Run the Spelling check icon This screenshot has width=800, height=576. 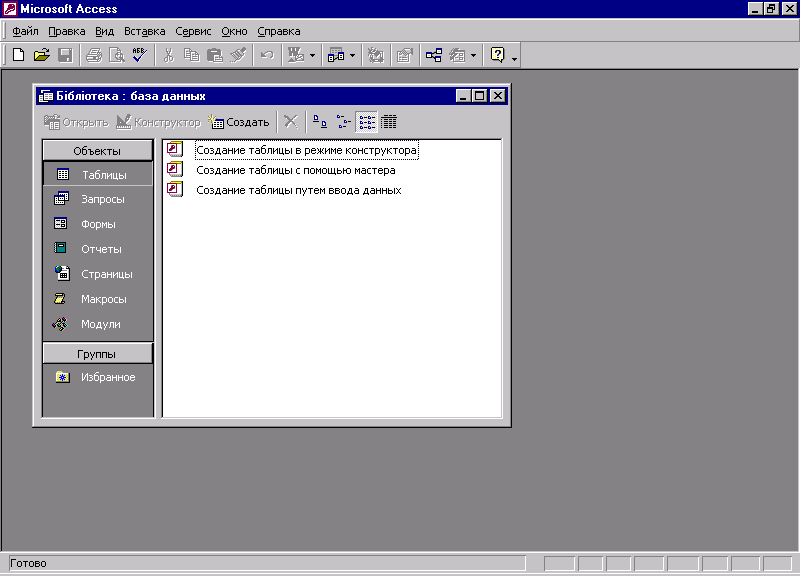pyautogui.click(x=140, y=55)
